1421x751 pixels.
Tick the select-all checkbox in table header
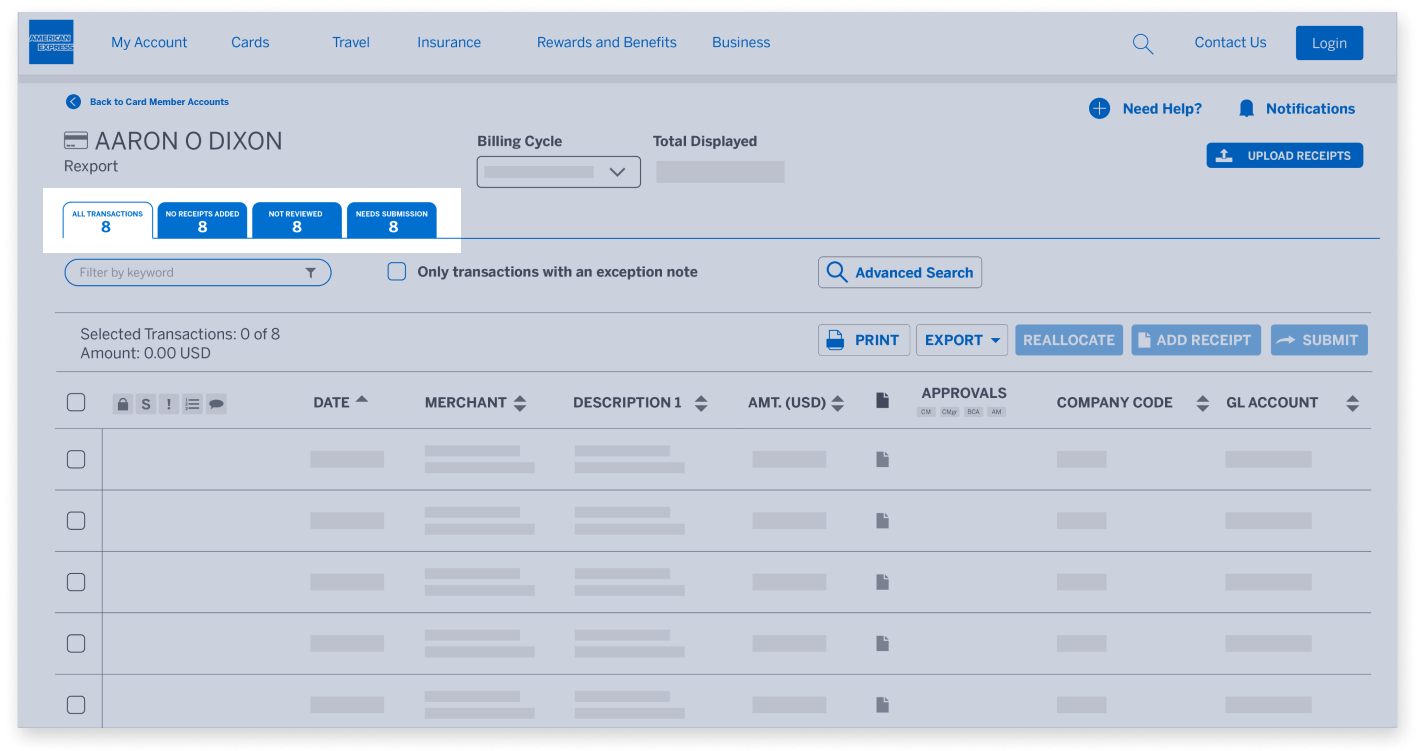coord(76,402)
